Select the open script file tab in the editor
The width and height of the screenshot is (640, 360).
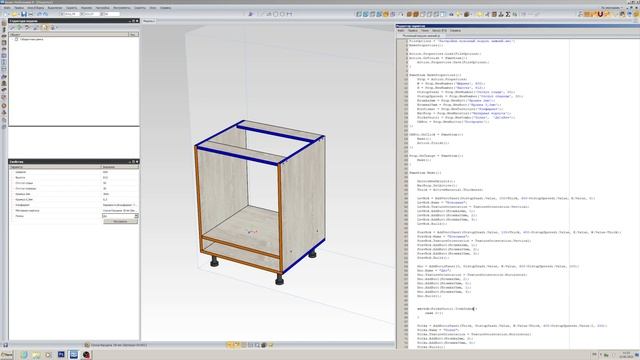click(421, 36)
